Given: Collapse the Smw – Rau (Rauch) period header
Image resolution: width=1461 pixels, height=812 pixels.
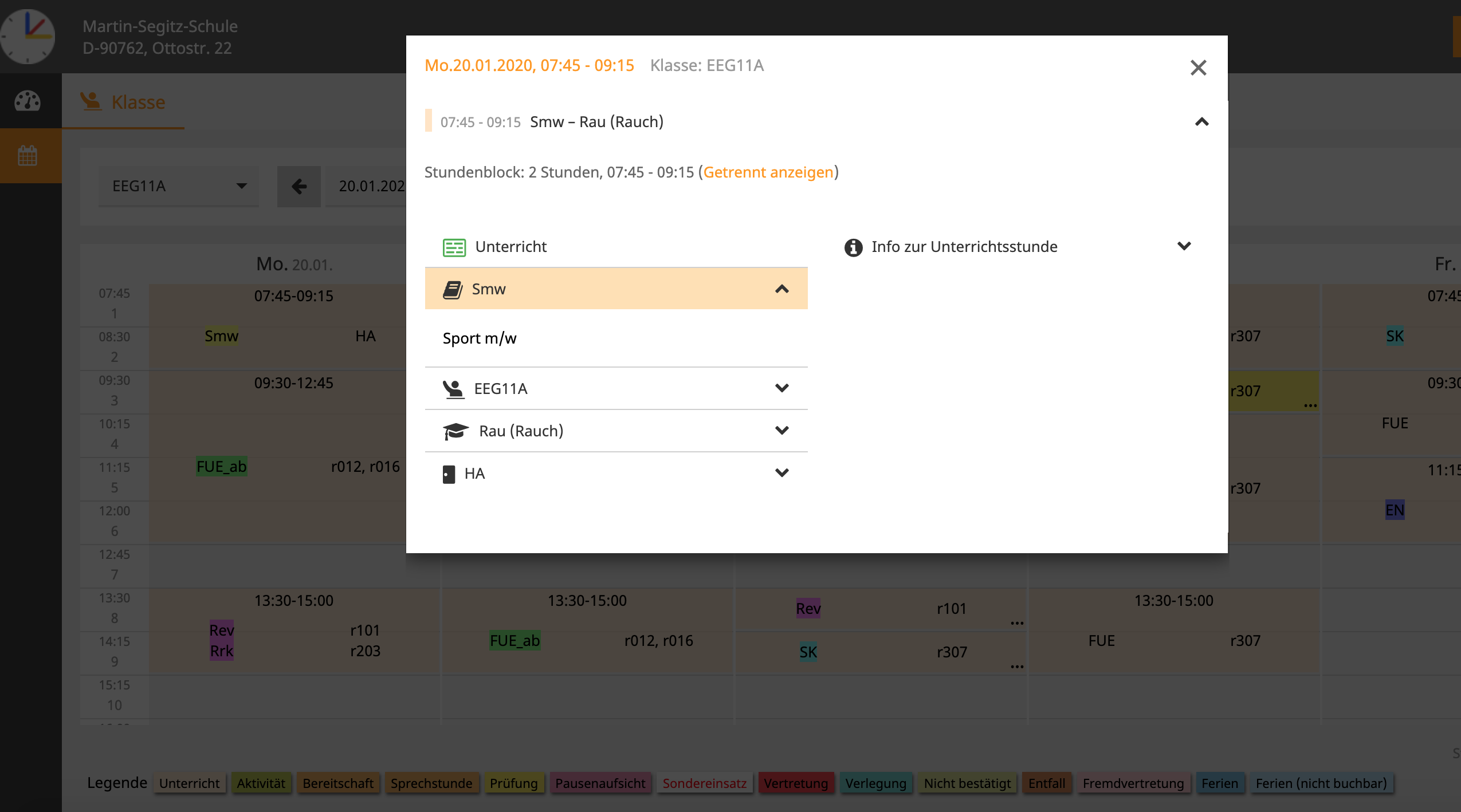Looking at the screenshot, I should click(1201, 122).
